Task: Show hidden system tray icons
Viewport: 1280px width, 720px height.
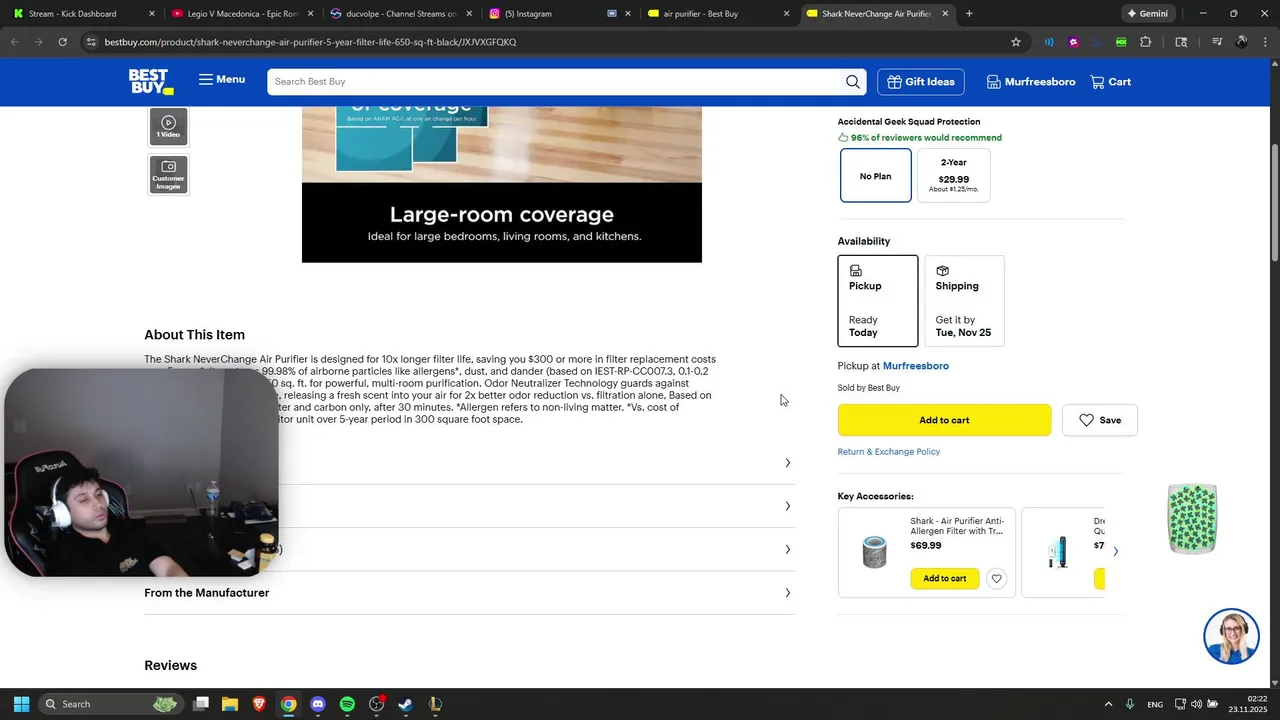Action: pos(1108,704)
